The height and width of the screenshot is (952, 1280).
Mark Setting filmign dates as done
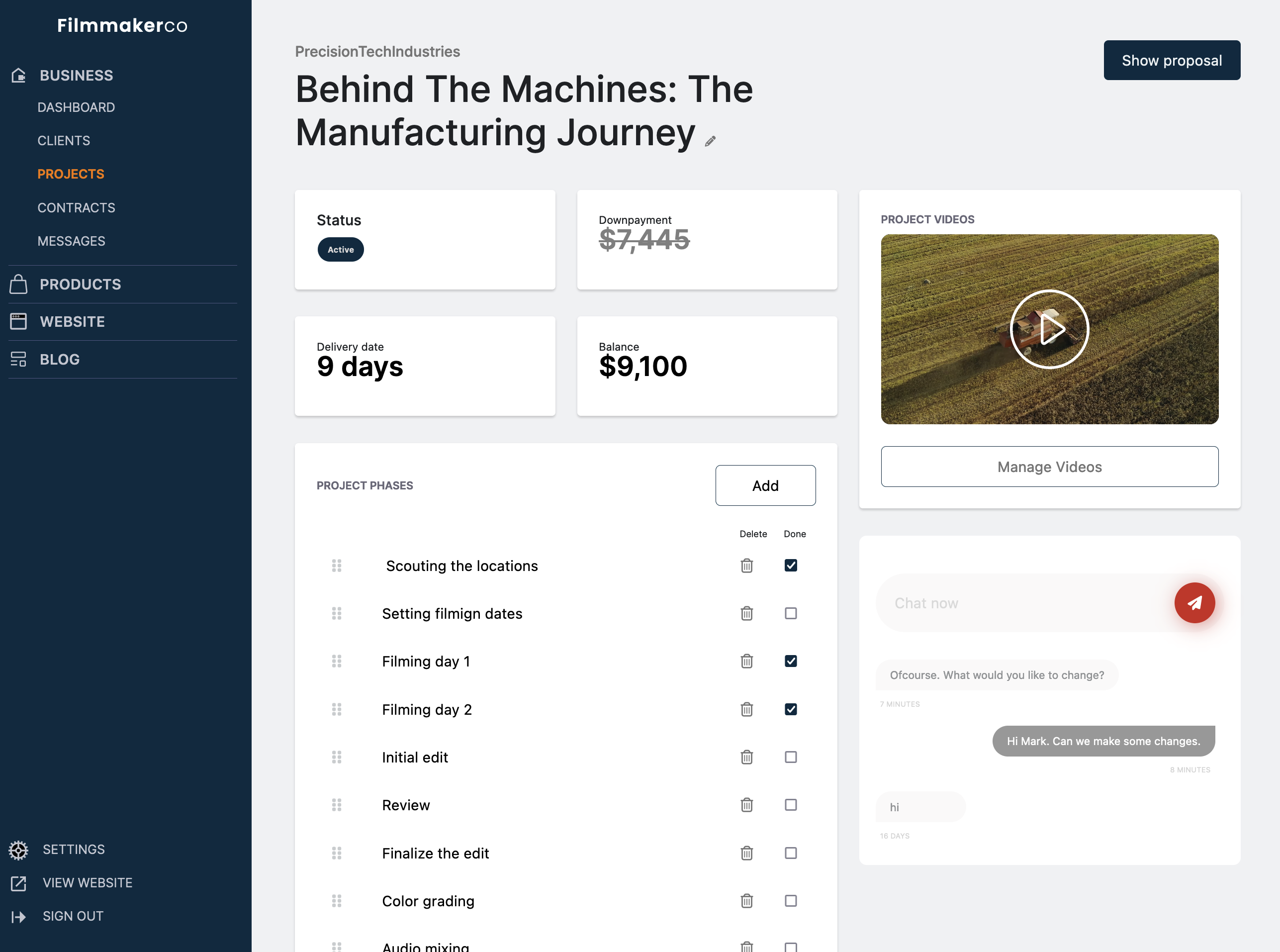click(790, 613)
